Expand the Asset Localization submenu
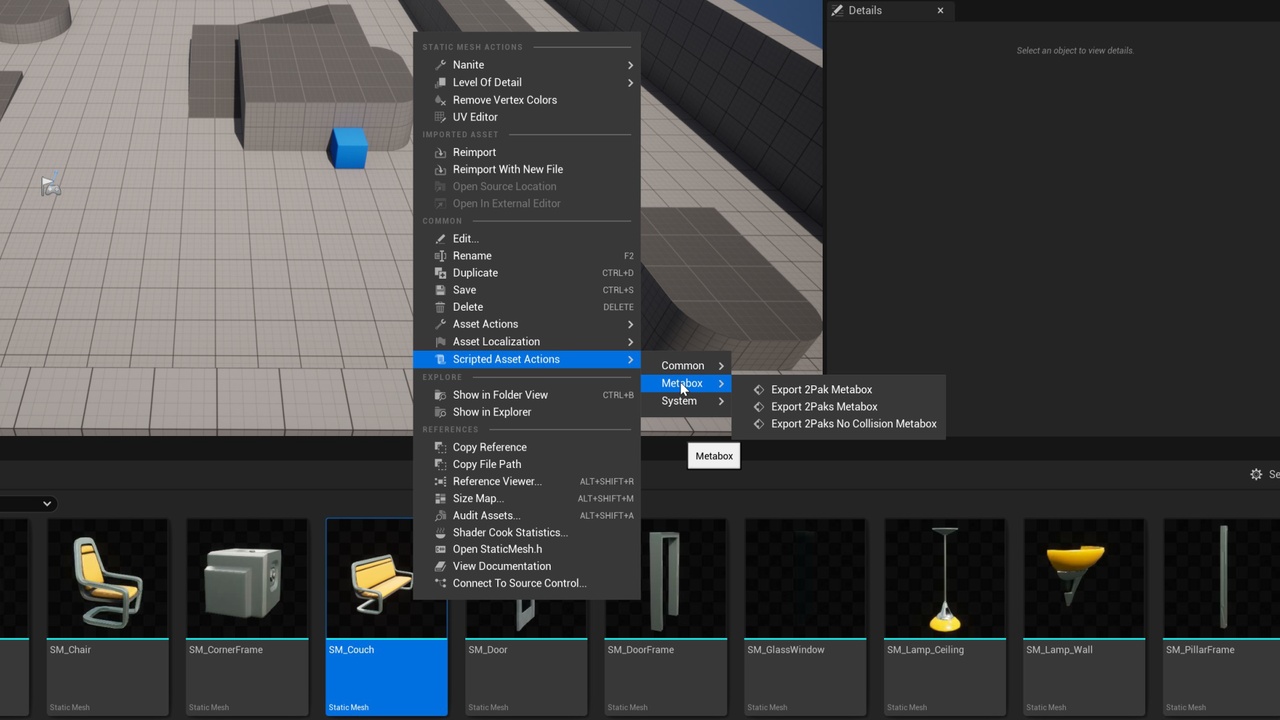The height and width of the screenshot is (720, 1280). click(526, 341)
